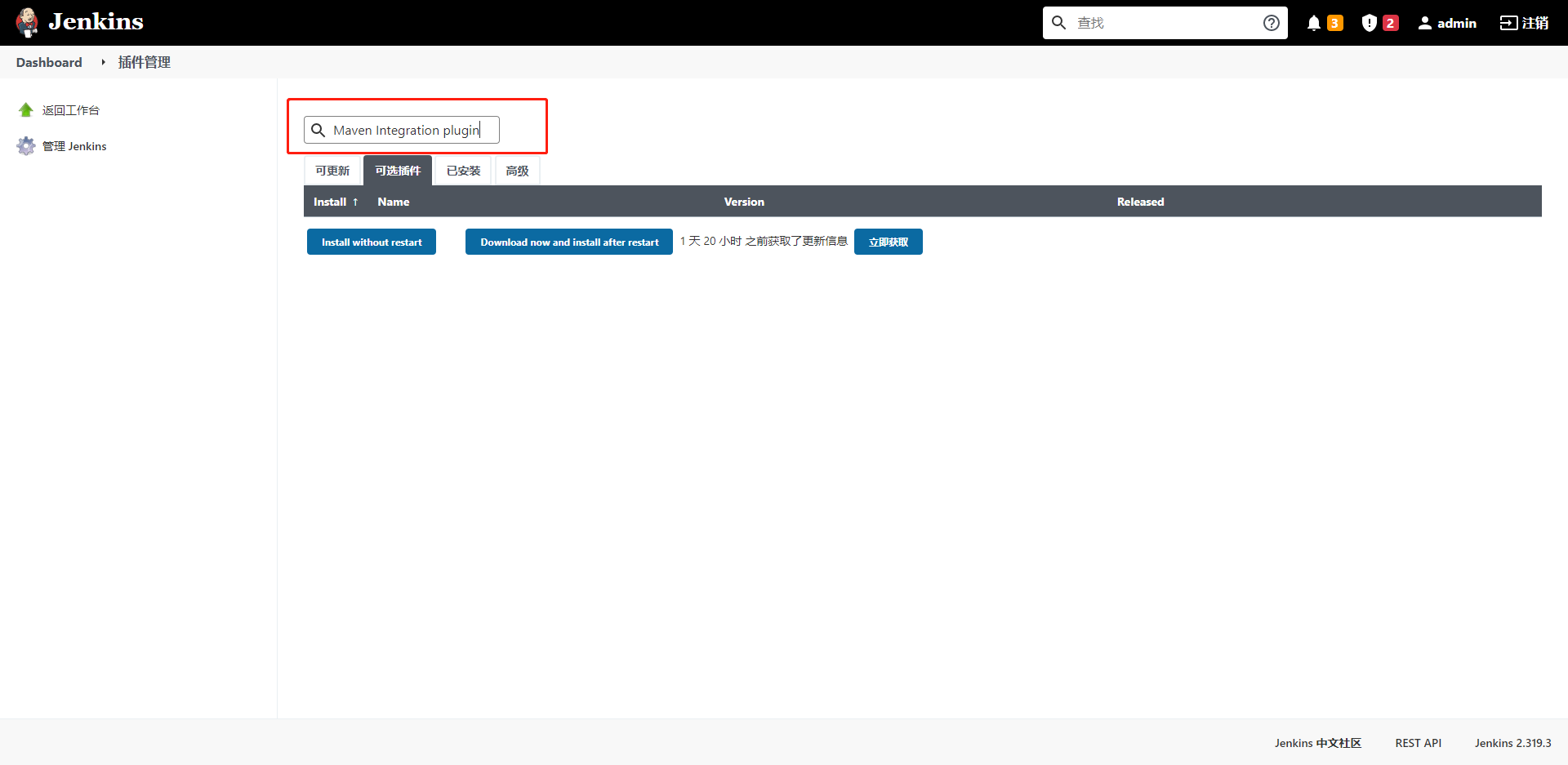Click the Jenkins 2.319.3 version link
This screenshot has height=765, width=1568.
click(x=1512, y=743)
